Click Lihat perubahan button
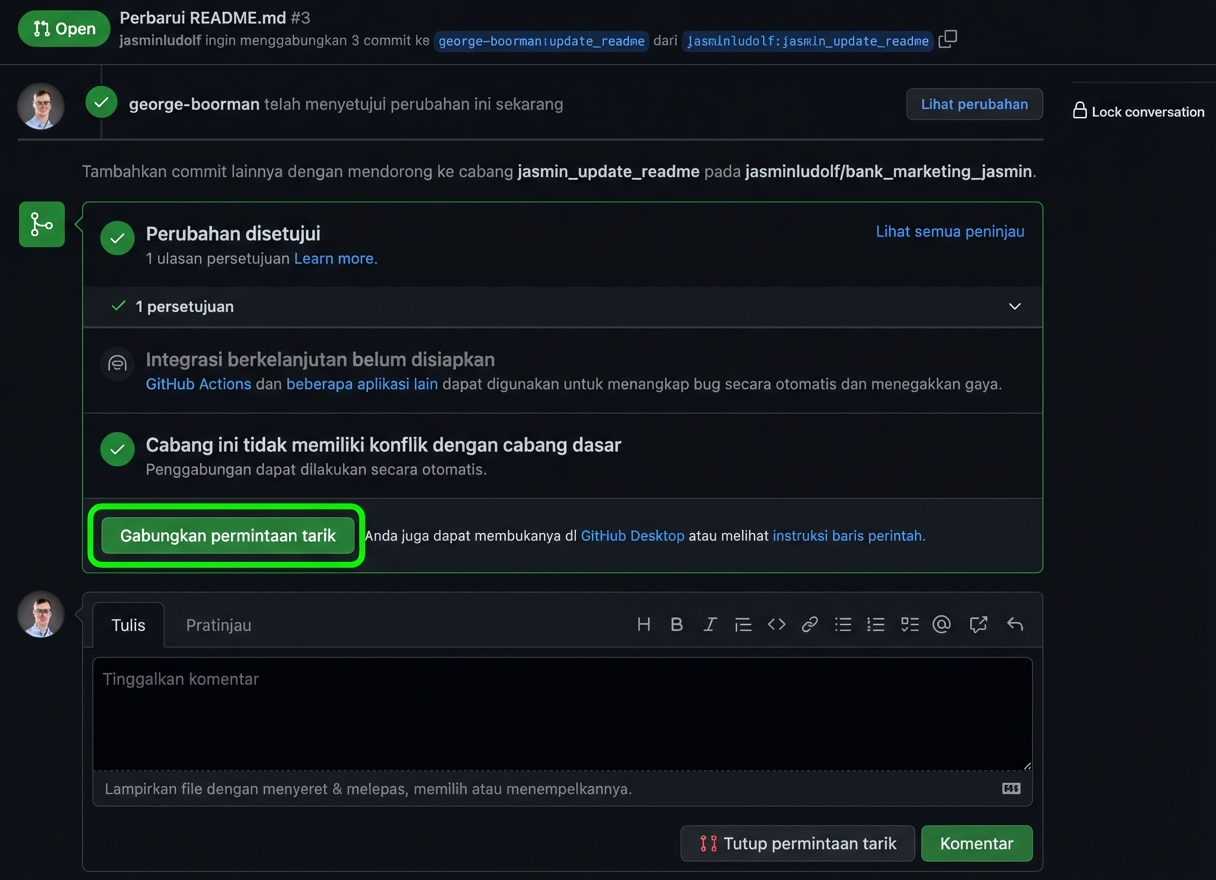Screen dimensions: 1216x880 click(x=974, y=104)
